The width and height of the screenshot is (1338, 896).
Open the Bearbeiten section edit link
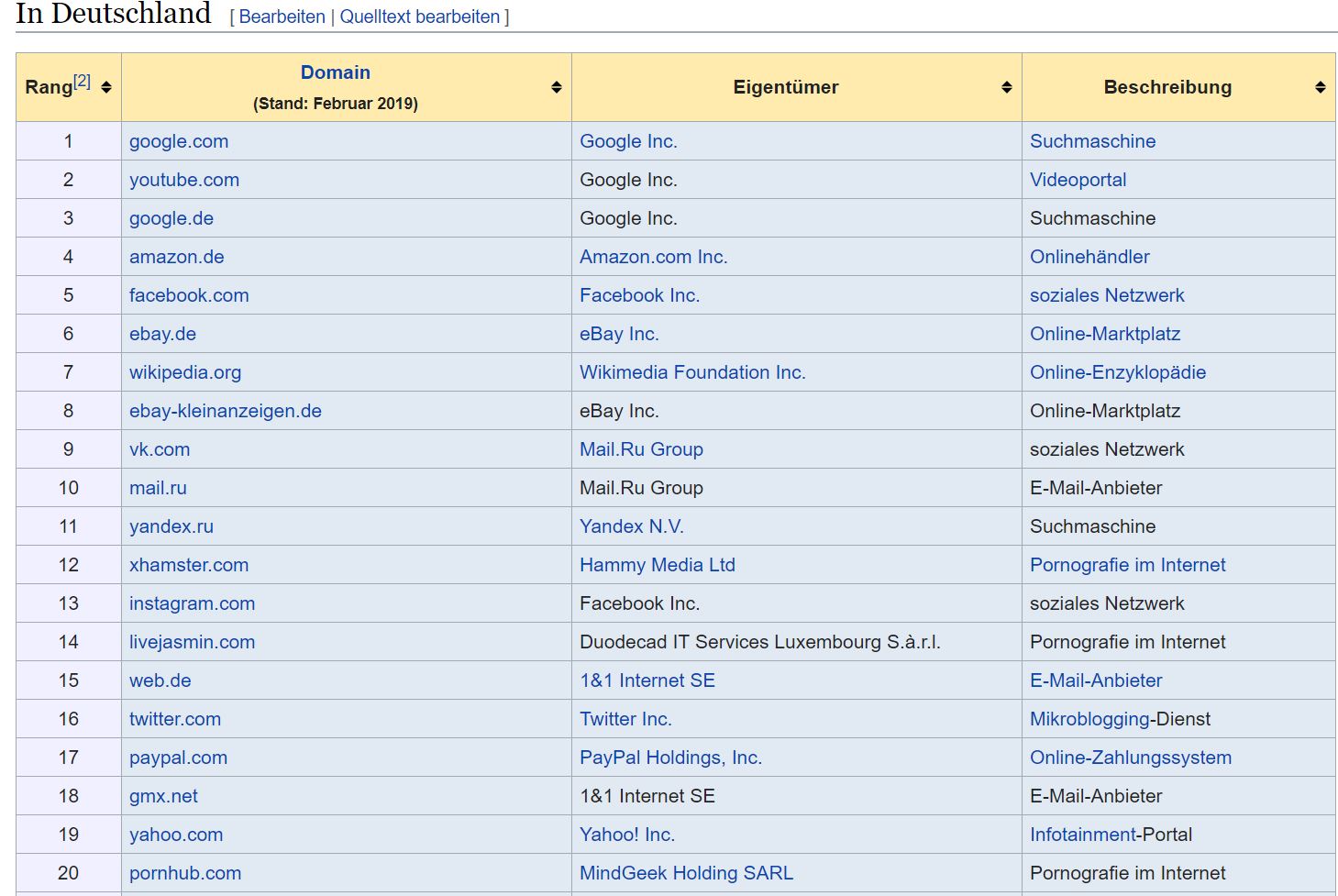(282, 17)
